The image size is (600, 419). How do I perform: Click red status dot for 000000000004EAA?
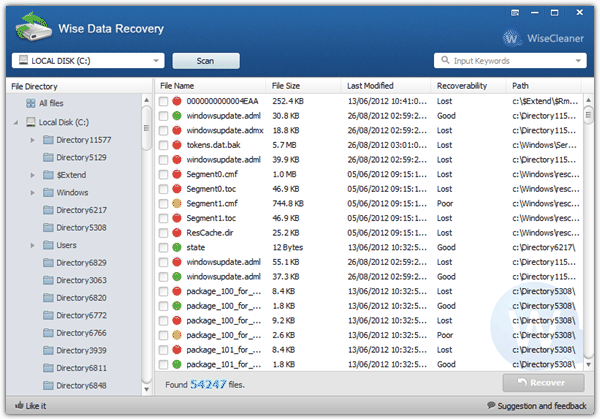point(176,101)
